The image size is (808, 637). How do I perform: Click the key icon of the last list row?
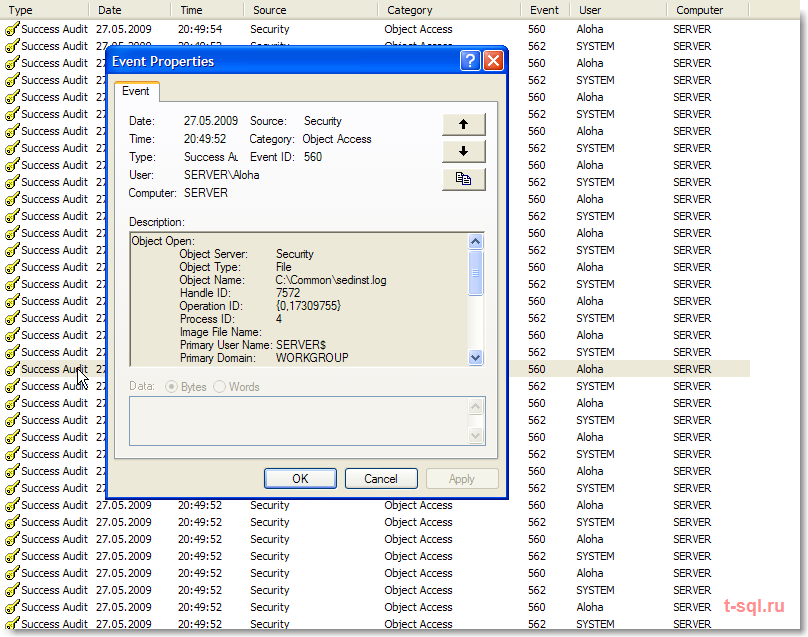click(12, 624)
